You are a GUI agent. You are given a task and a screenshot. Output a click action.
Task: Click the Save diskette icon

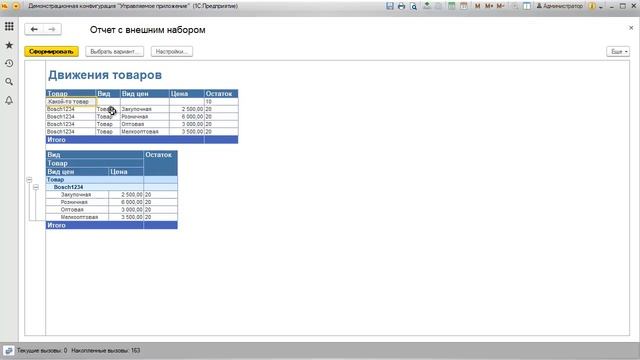tap(390, 6)
